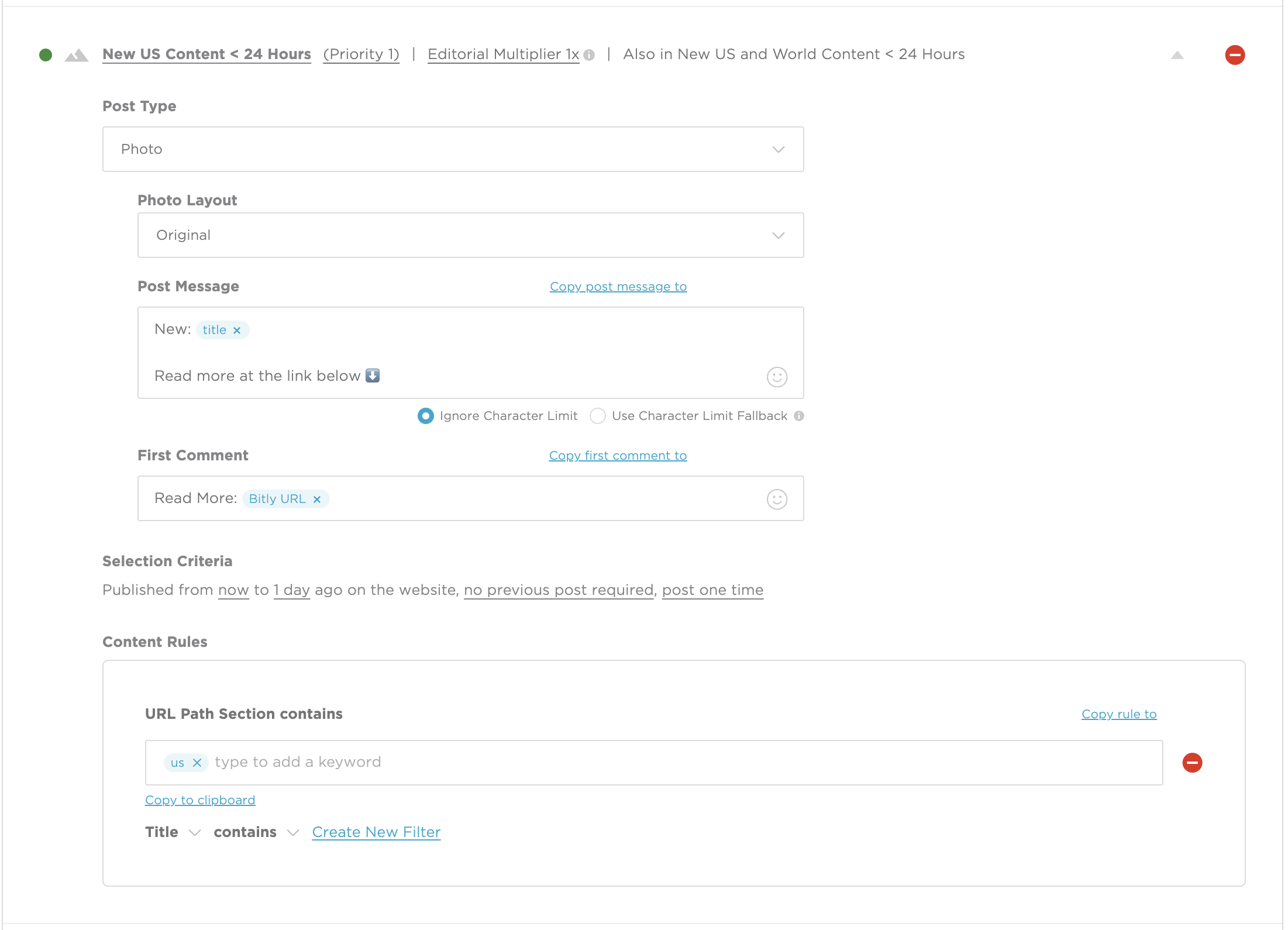Remove the Bitly URL tag
The height and width of the screenshot is (930, 1288).
[317, 500]
